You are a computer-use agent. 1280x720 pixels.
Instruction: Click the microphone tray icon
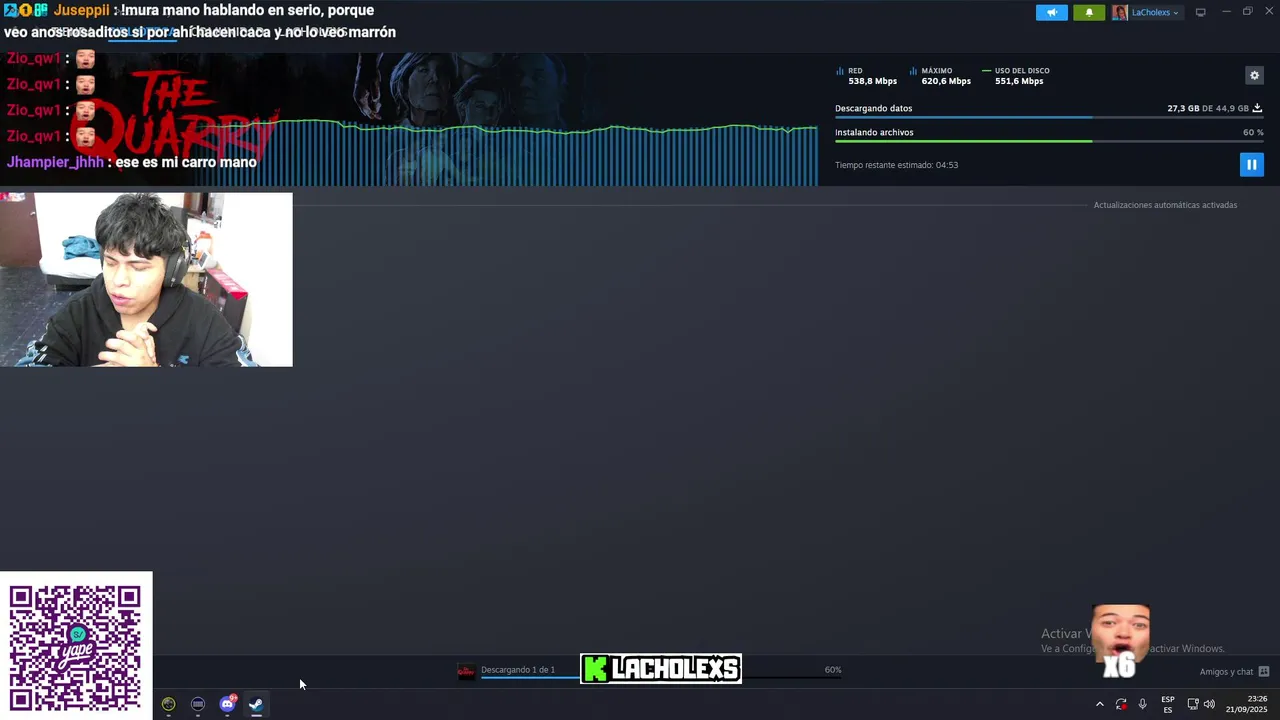[1143, 704]
